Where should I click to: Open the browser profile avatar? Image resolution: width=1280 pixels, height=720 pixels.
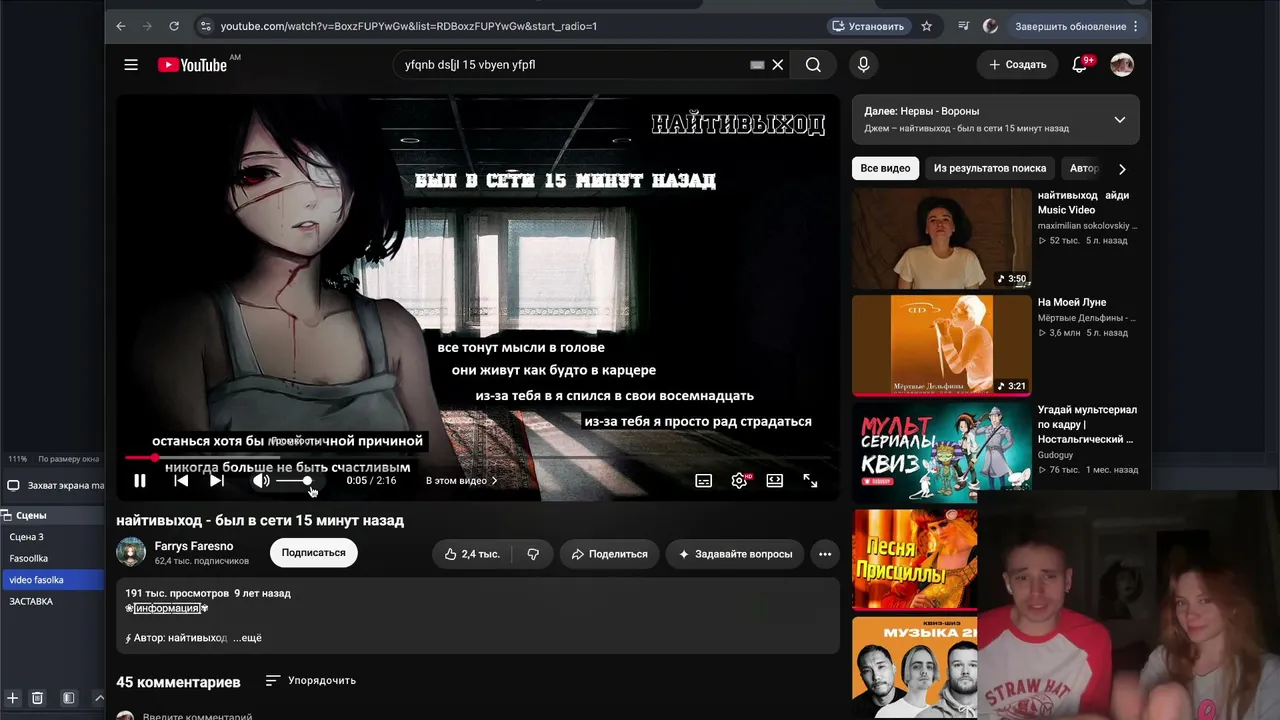991,26
